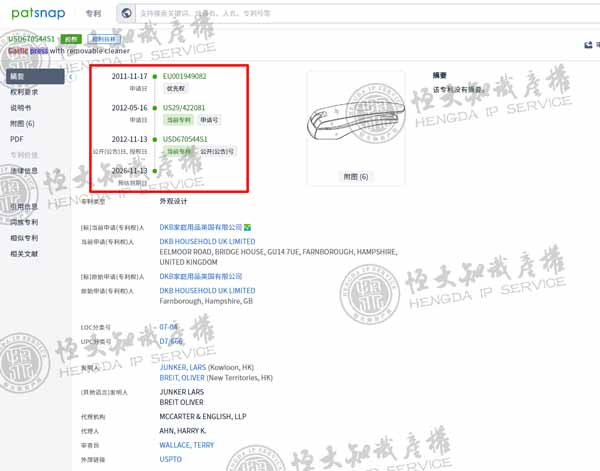Viewport: 600px width, 471px height.
Task: Open first DKB家庭用品英国有限公司 current assignee link
Action: (x=201, y=227)
